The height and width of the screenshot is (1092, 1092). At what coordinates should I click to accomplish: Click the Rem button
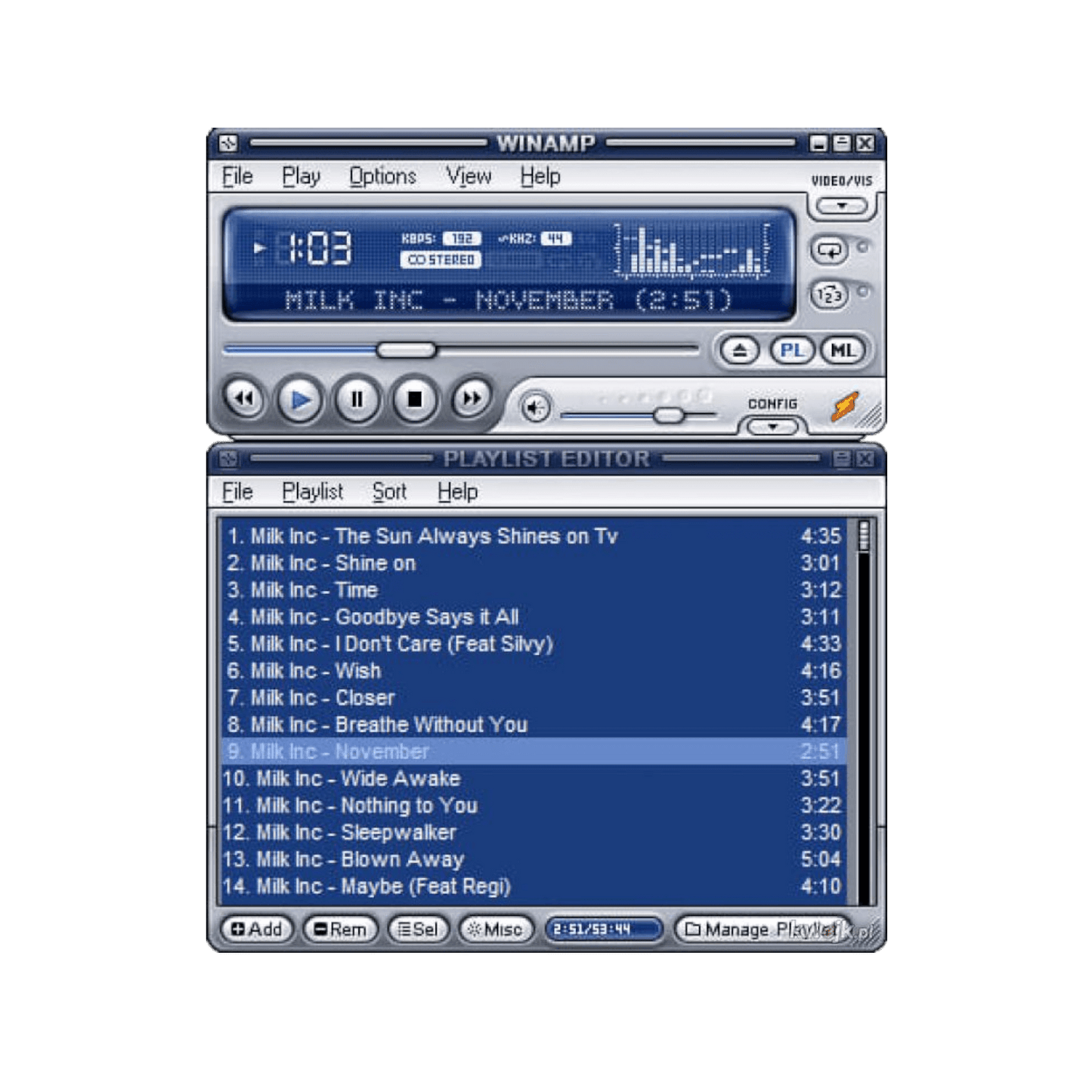point(339,929)
